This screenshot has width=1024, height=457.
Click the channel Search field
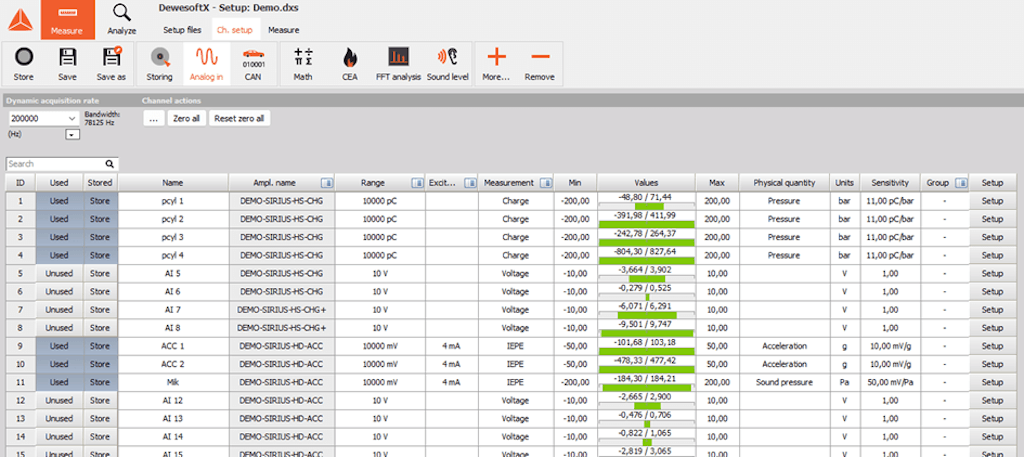tap(62, 164)
